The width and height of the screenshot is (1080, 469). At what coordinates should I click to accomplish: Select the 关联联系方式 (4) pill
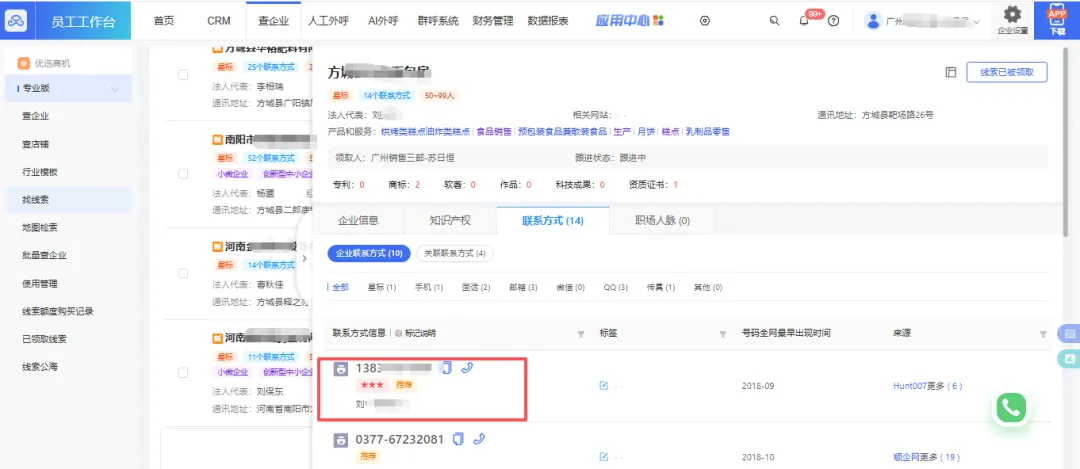tap(455, 253)
